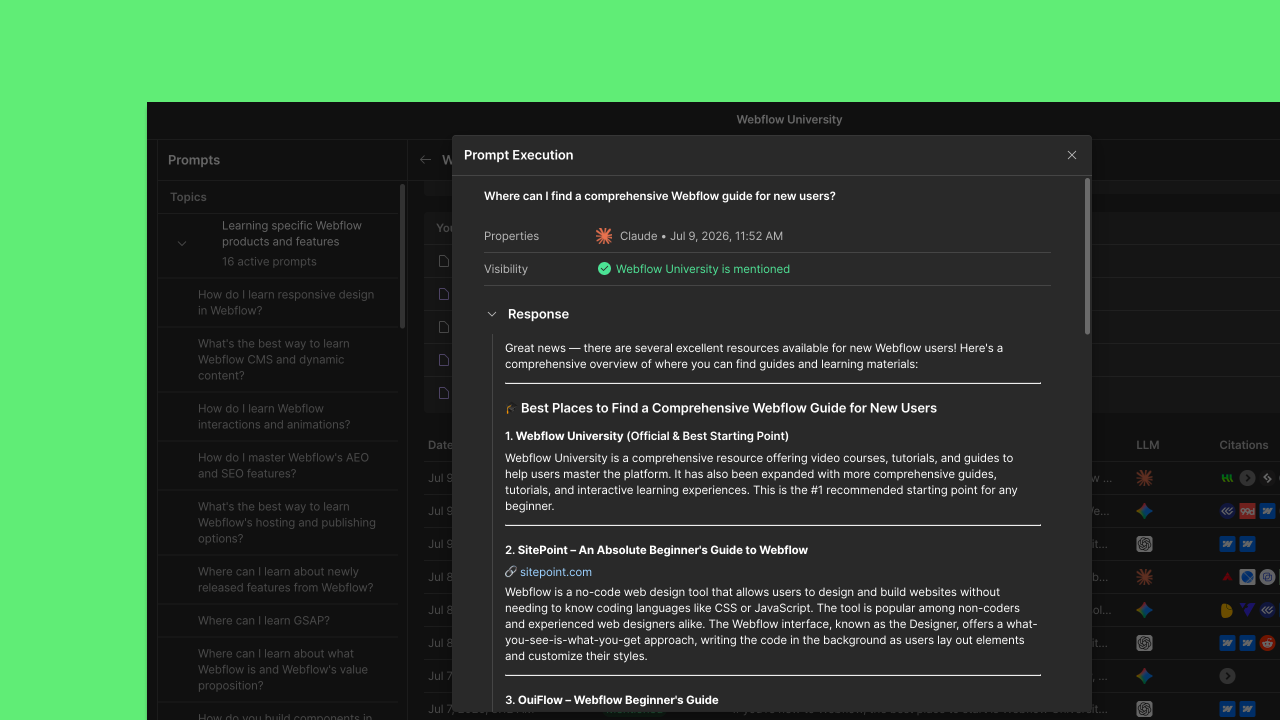Click the Topics section label
Image resolution: width=1280 pixels, height=720 pixels.
pos(188,197)
